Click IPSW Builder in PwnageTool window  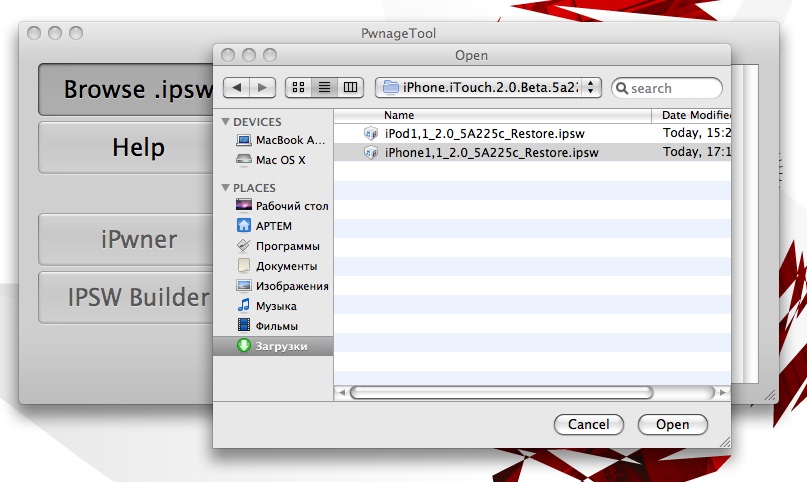point(126,297)
